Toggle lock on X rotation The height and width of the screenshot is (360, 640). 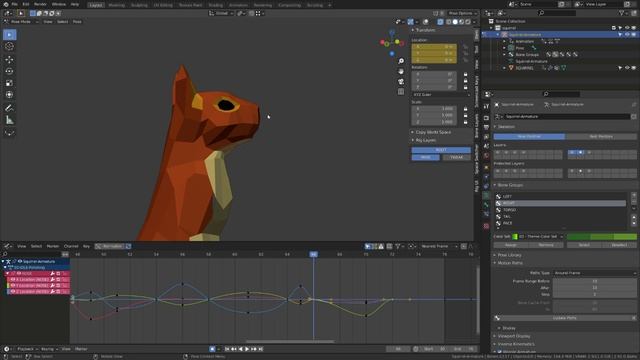click(x=465, y=74)
